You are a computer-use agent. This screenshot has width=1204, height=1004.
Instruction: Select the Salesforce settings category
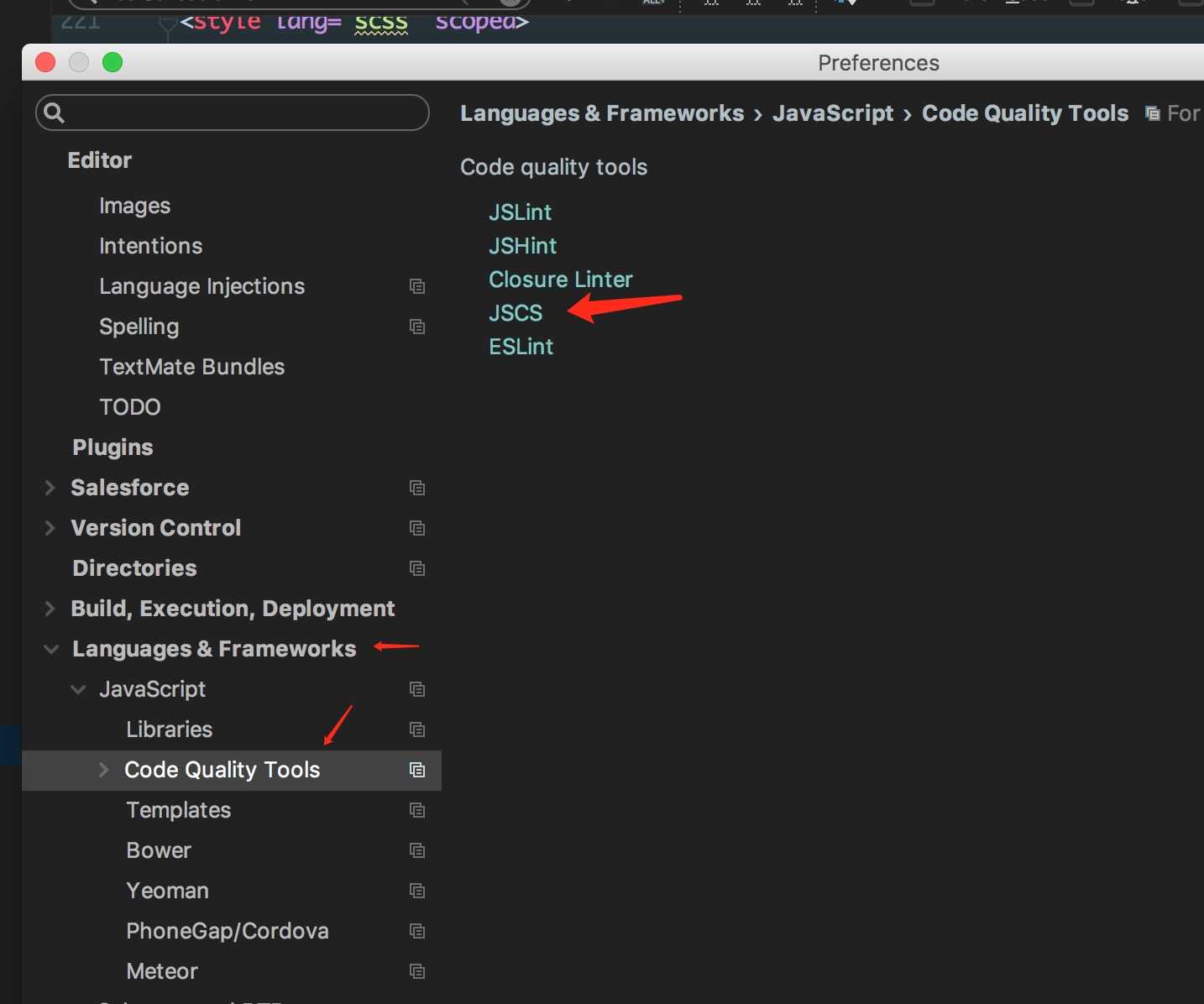(x=129, y=488)
